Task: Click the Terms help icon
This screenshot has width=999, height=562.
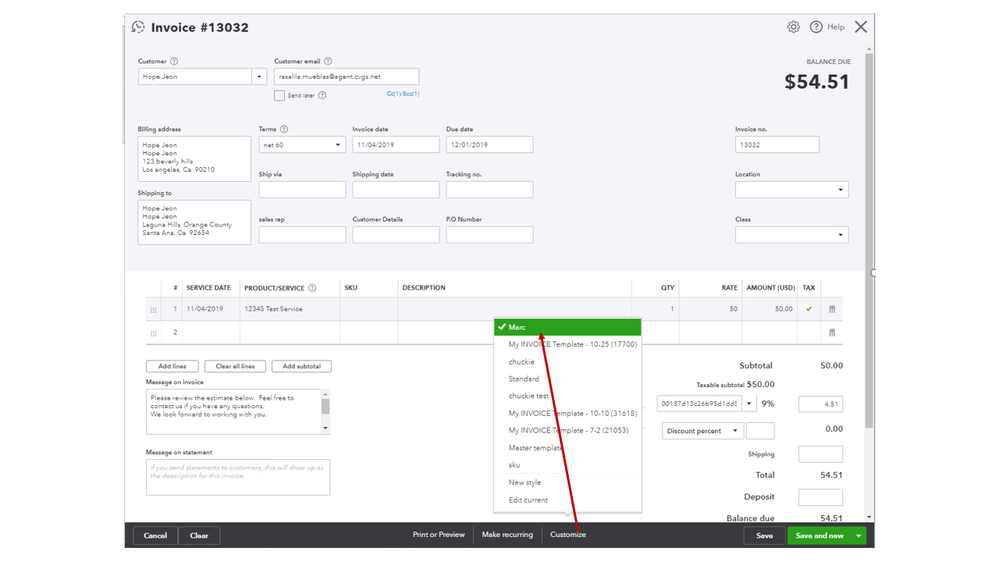Action: click(284, 129)
